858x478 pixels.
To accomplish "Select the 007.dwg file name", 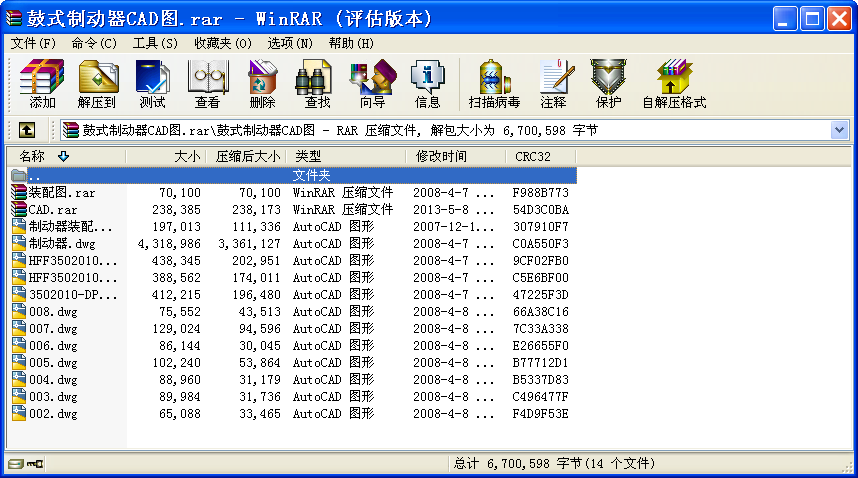I will tap(53, 329).
